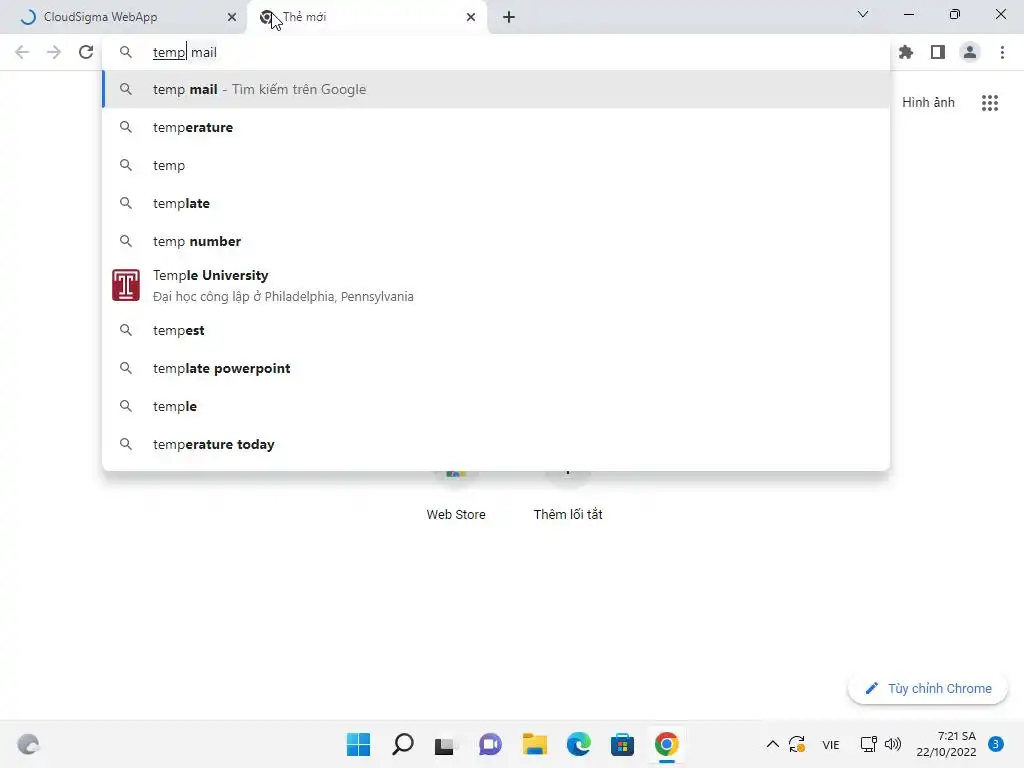Image resolution: width=1024 pixels, height=768 pixels.
Task: Click the Chrome icon on the taskbar
Action: point(667,744)
